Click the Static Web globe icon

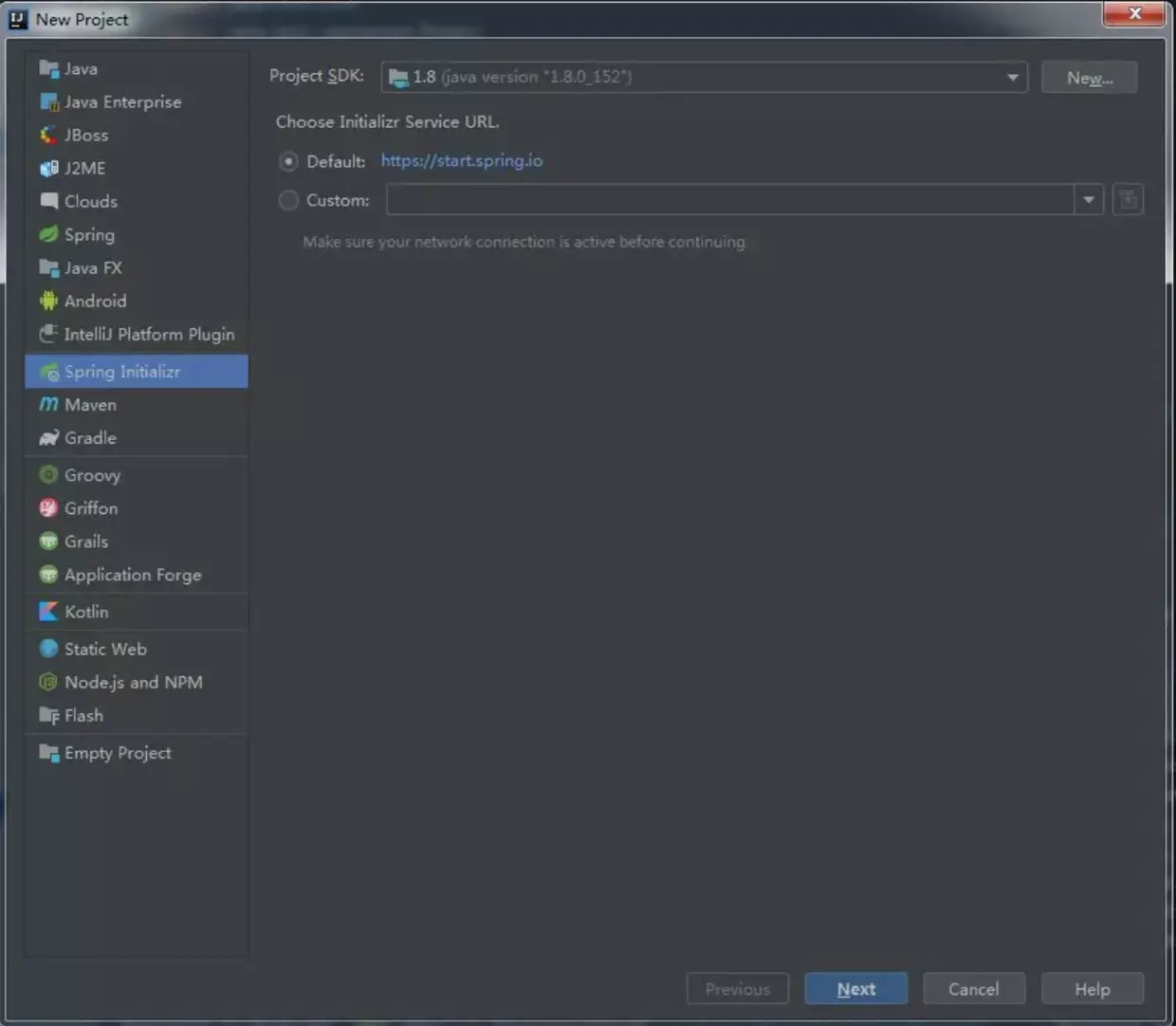(48, 649)
